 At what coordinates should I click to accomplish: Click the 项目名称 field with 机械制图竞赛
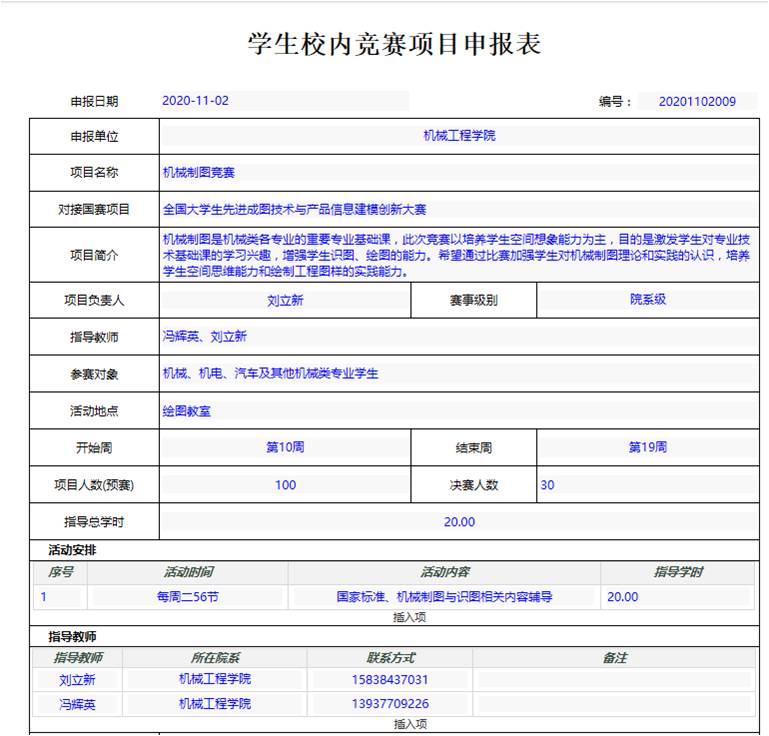click(x=459, y=173)
